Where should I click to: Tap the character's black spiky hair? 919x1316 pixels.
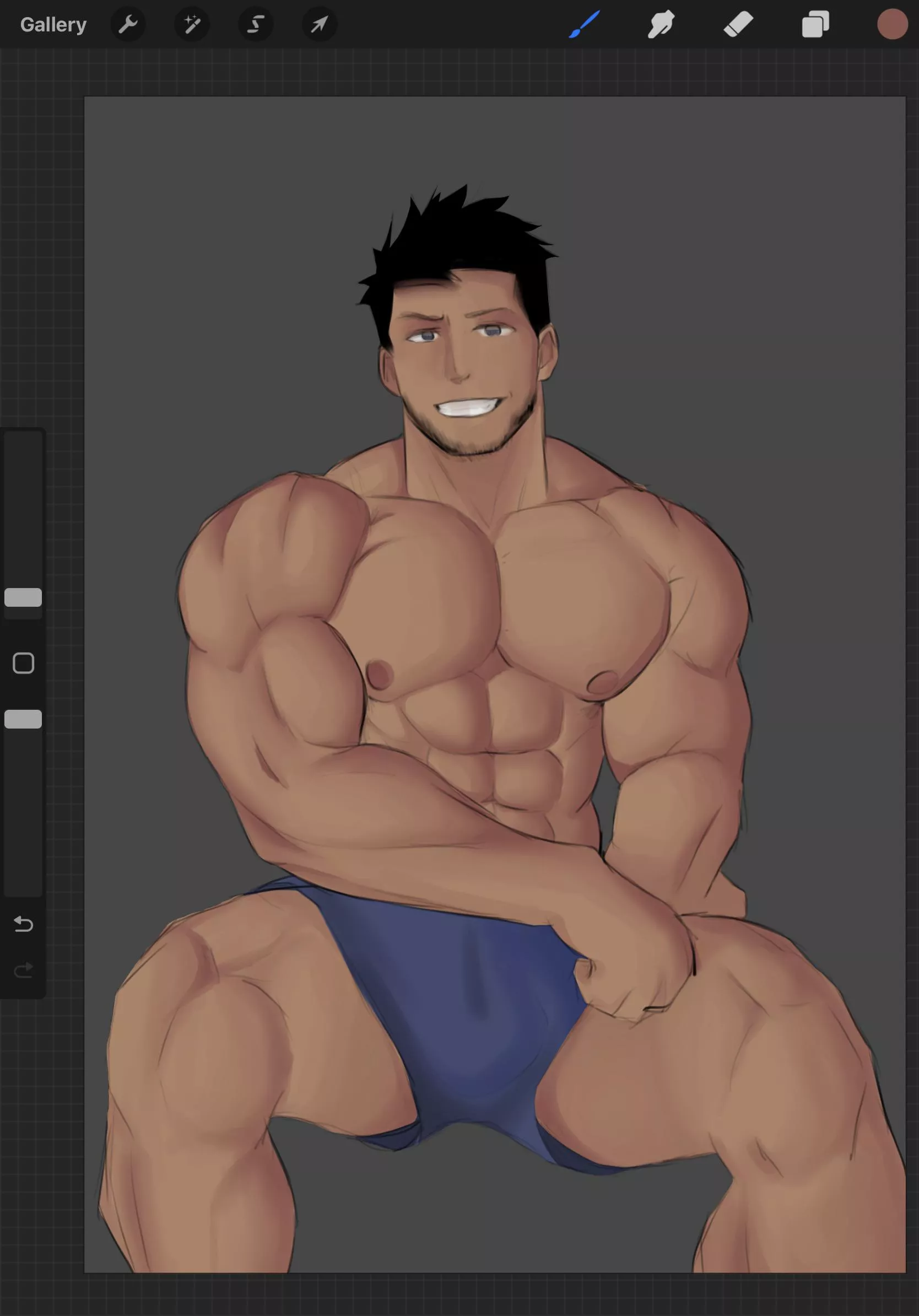458,241
